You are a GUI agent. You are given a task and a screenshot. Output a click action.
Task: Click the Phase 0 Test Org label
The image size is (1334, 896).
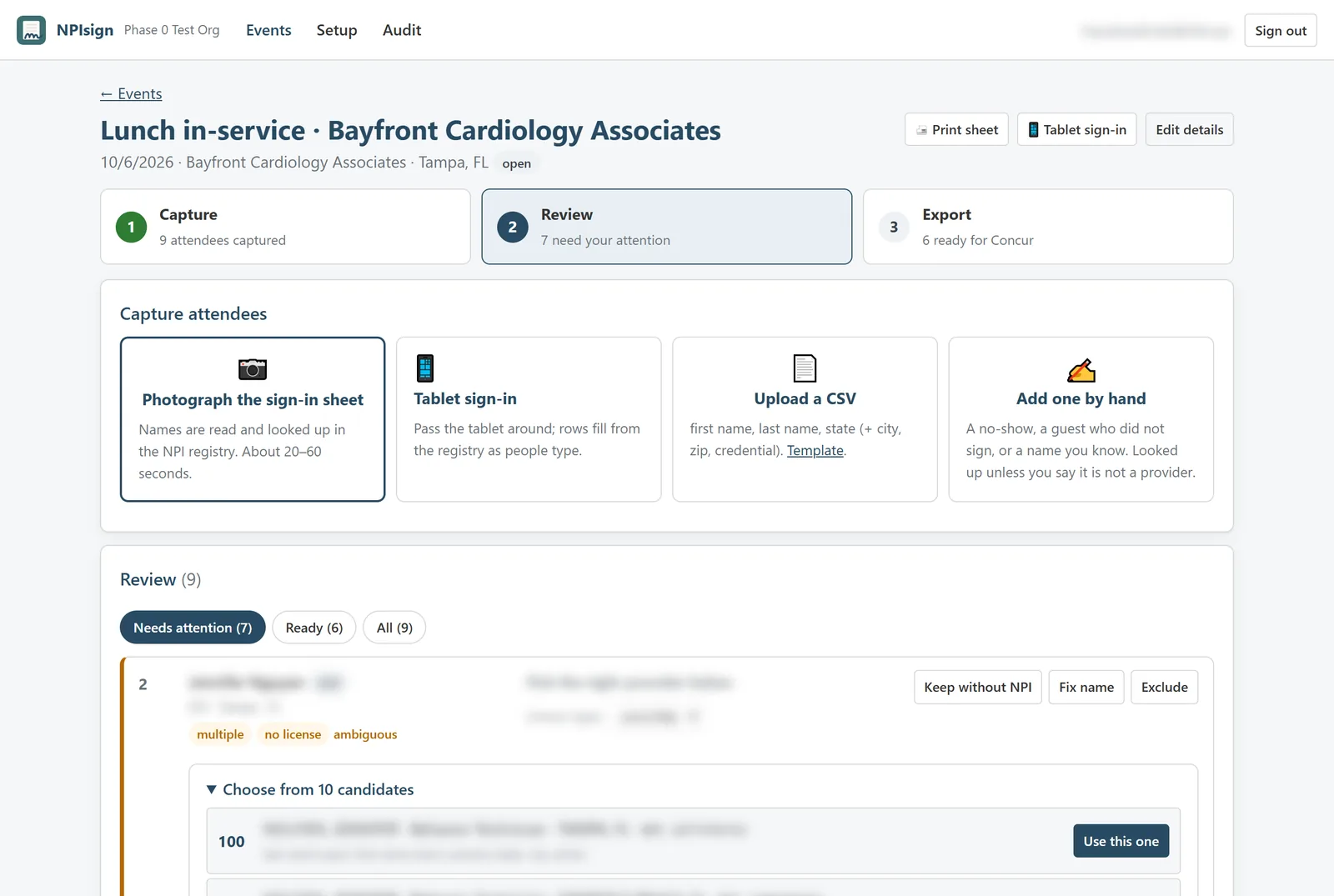tap(172, 30)
